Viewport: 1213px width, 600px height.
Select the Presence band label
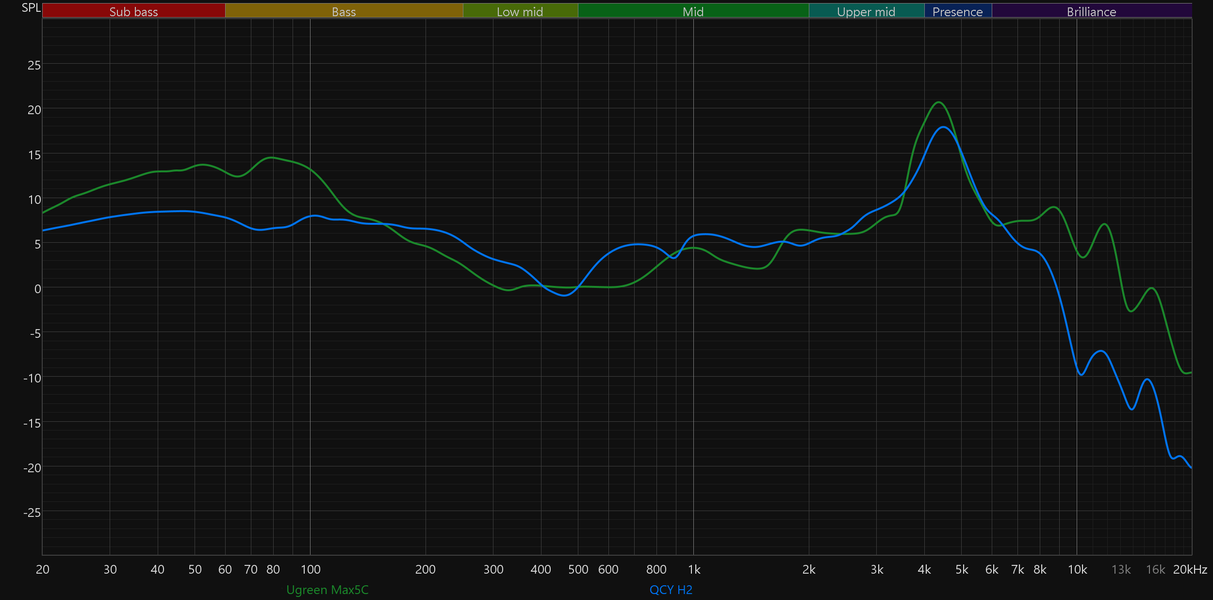(x=958, y=12)
